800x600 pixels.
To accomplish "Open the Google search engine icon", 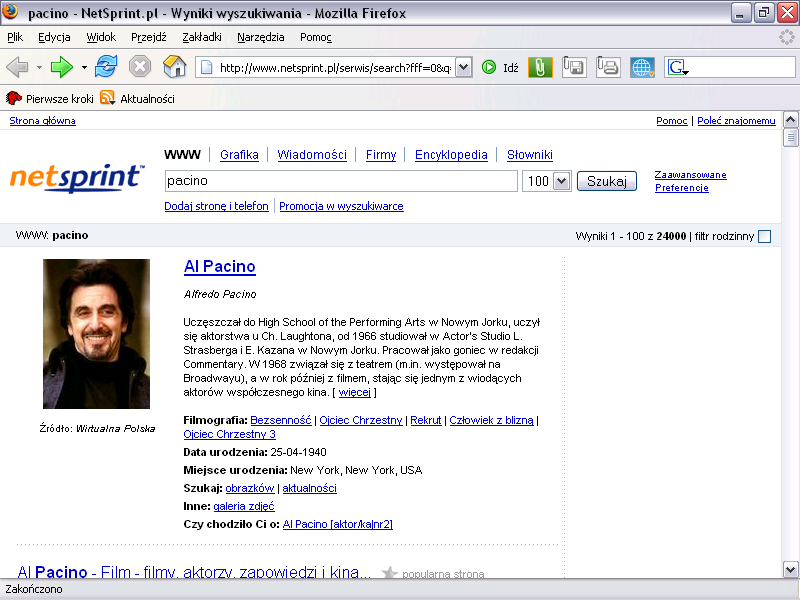I will coord(678,67).
